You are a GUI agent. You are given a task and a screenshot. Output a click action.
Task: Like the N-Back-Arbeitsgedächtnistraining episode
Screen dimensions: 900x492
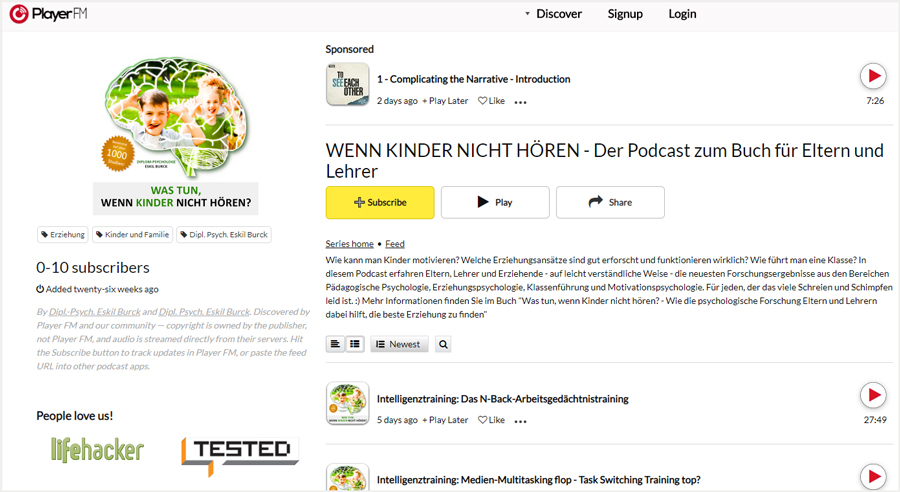pyautogui.click(x=491, y=420)
